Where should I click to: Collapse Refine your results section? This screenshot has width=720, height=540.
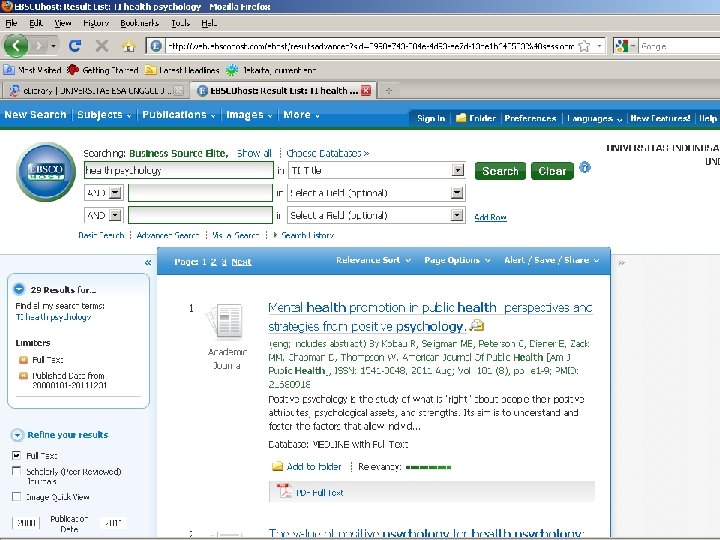coord(17,435)
